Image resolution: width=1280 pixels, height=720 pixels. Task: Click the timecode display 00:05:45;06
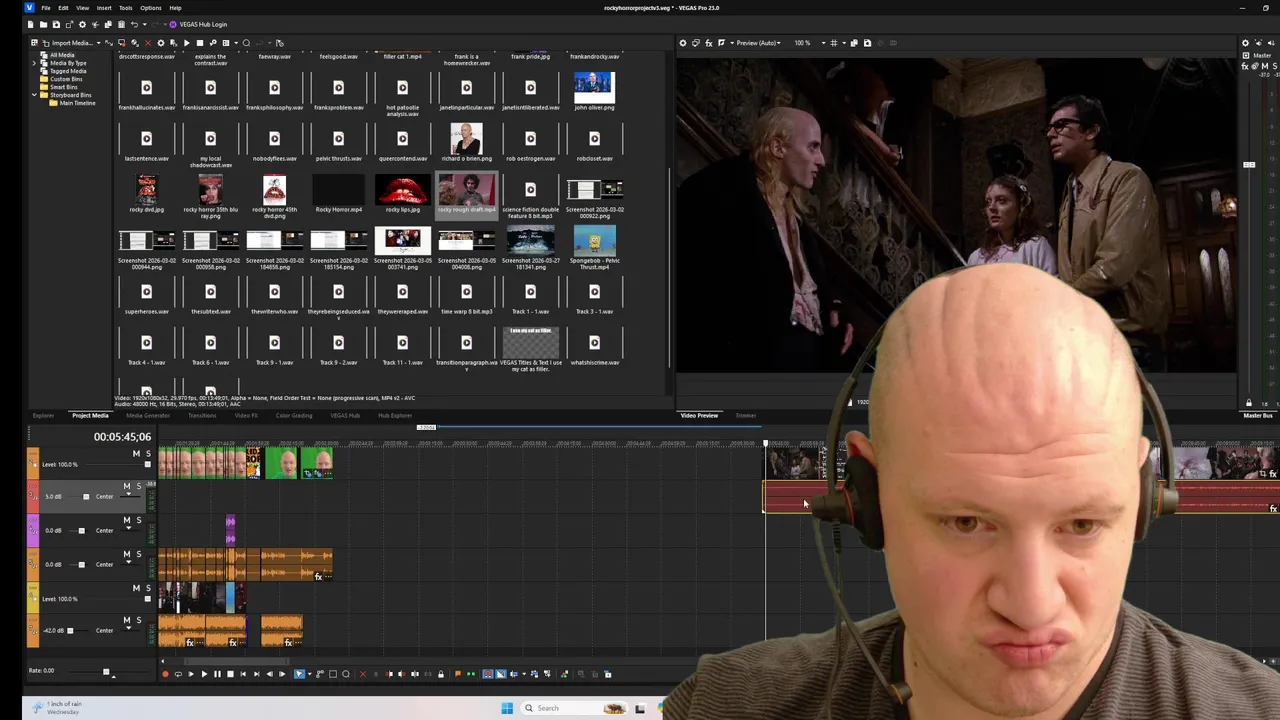click(x=122, y=437)
